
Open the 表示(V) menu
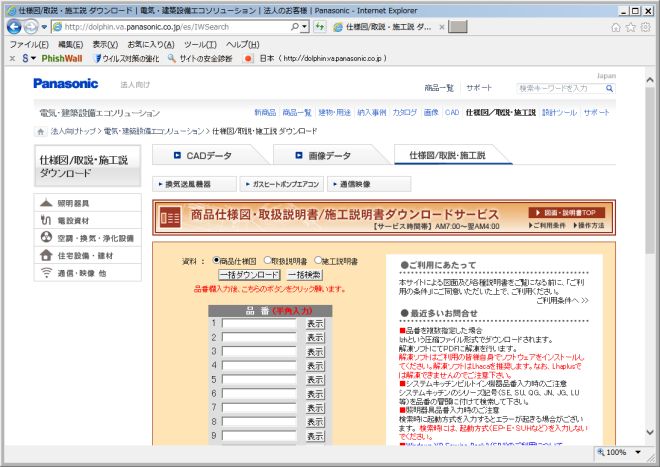point(105,45)
